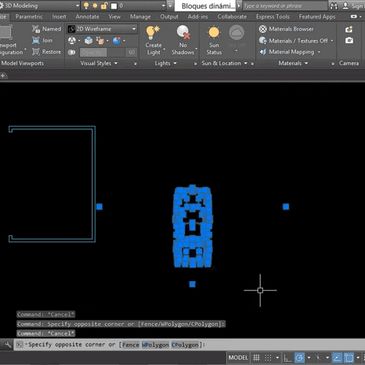
Task: Click the command line text input
Action: [x=189, y=345]
